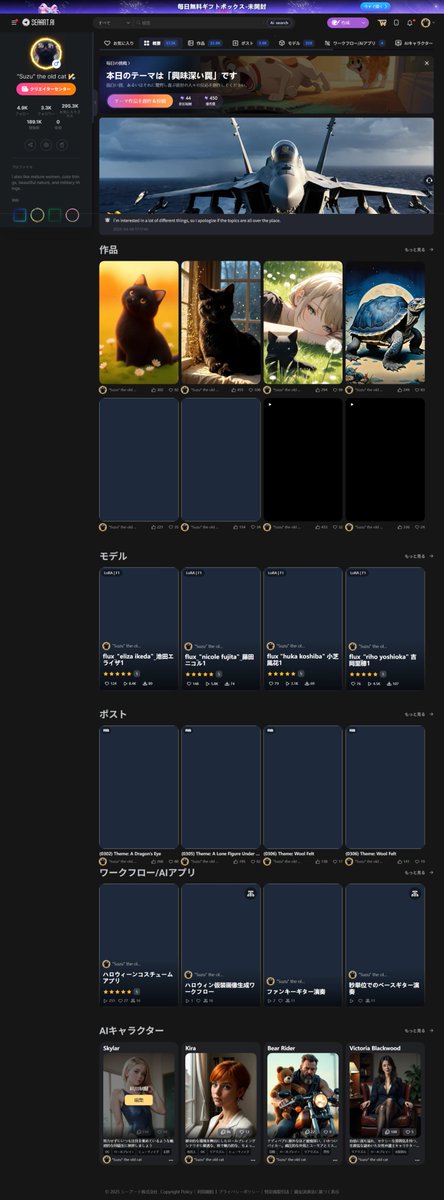The image size is (444, 1200).
Task: Click the purple create button in header
Action: click(348, 22)
